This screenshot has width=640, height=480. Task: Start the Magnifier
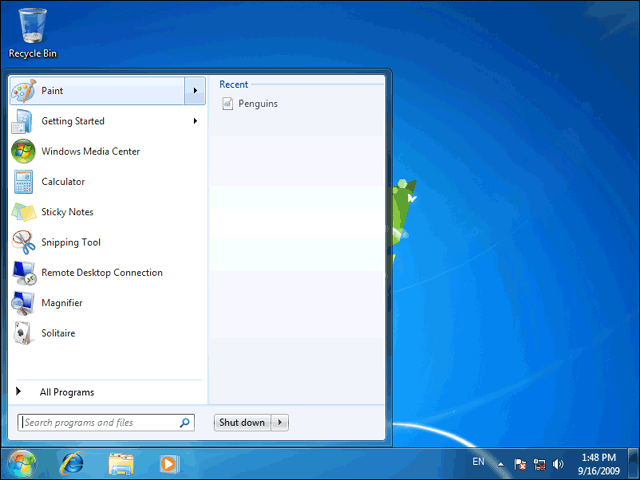tap(107, 303)
